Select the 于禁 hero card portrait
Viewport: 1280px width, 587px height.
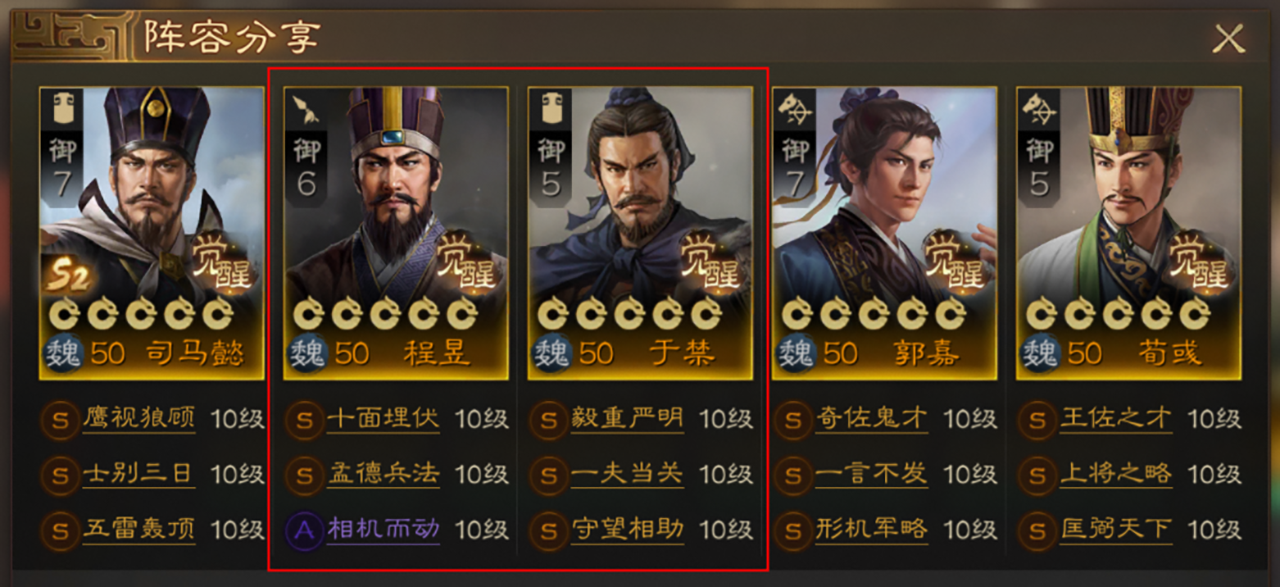[640, 232]
